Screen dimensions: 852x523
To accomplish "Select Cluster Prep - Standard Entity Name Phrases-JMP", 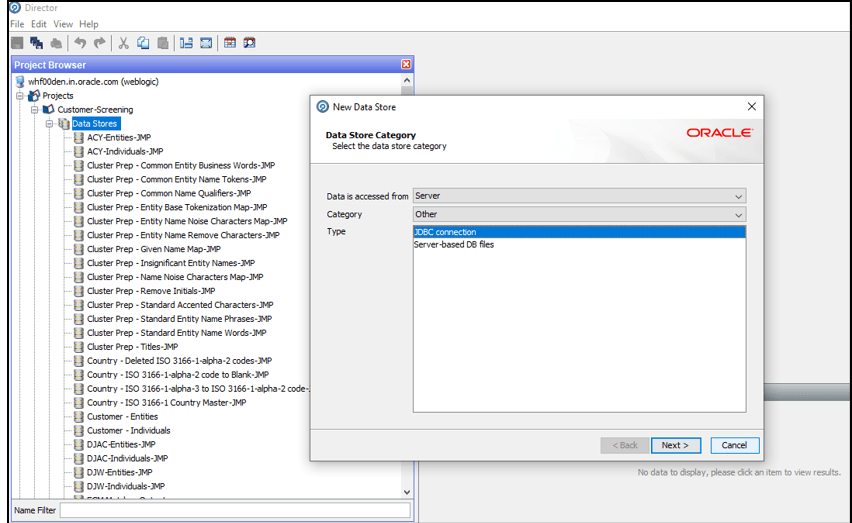I will pyautogui.click(x=179, y=319).
